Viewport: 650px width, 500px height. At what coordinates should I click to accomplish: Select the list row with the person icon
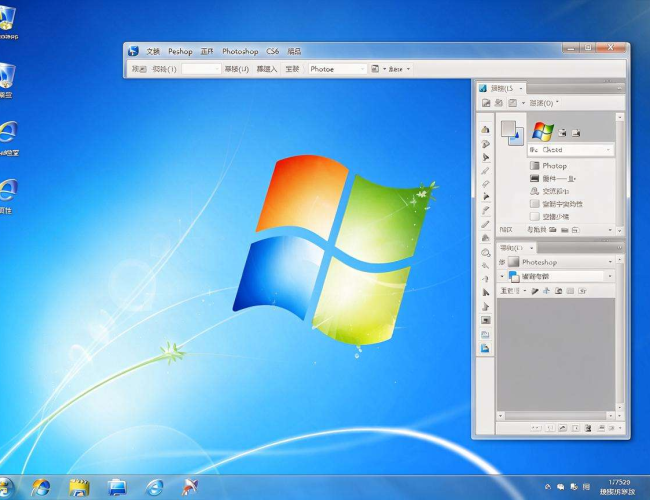549,191
